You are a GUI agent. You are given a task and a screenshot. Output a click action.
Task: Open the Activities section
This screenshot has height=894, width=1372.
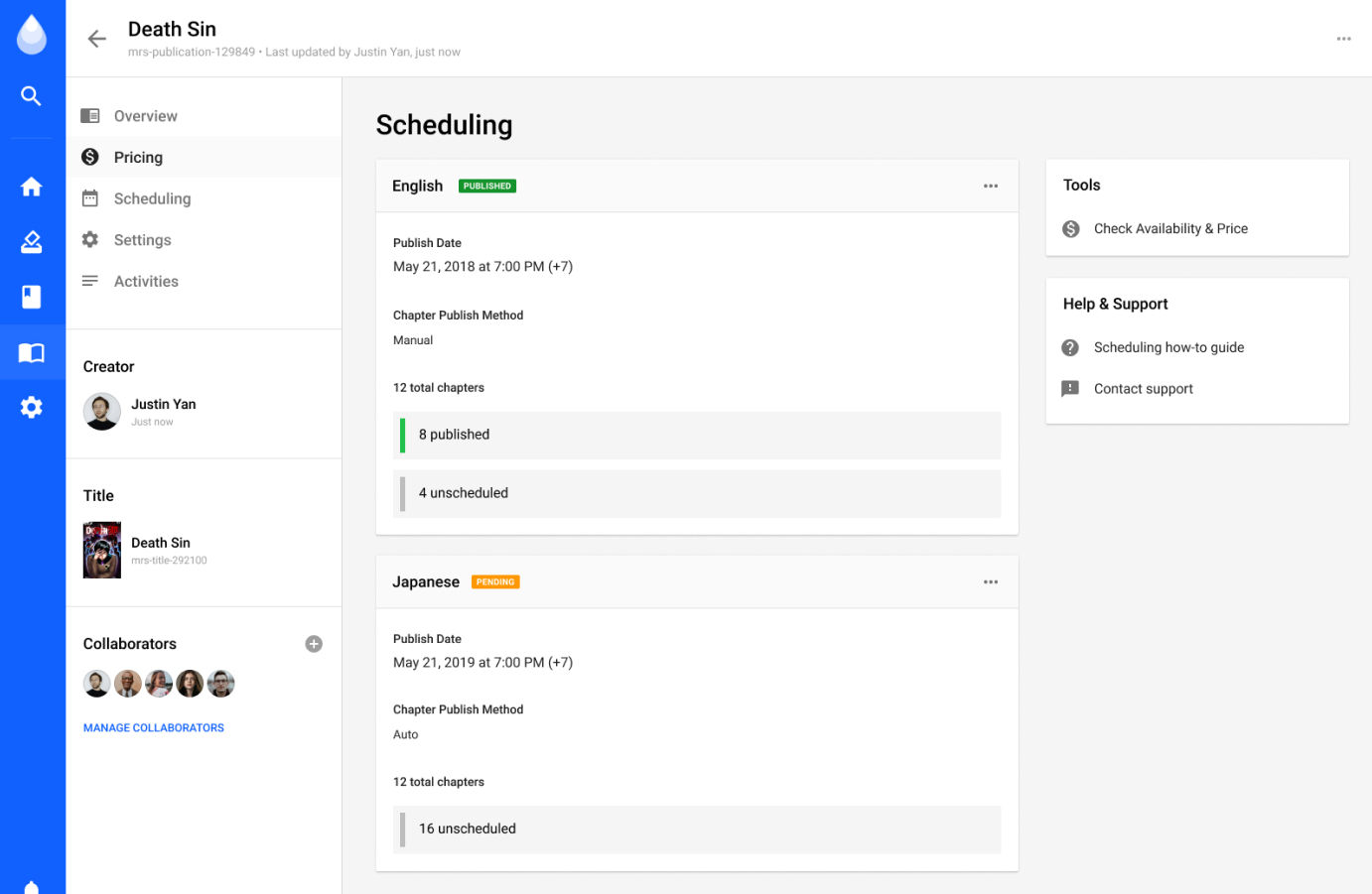pyautogui.click(x=146, y=282)
